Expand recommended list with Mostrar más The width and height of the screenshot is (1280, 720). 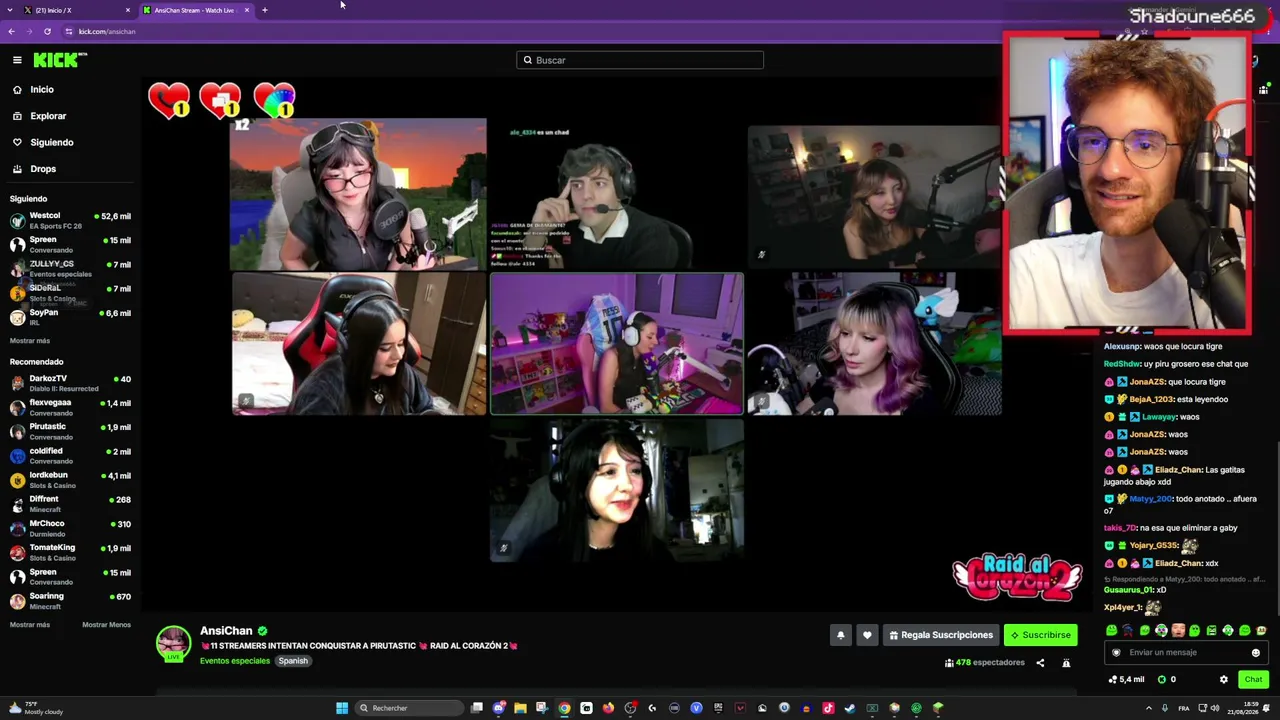tap(29, 625)
